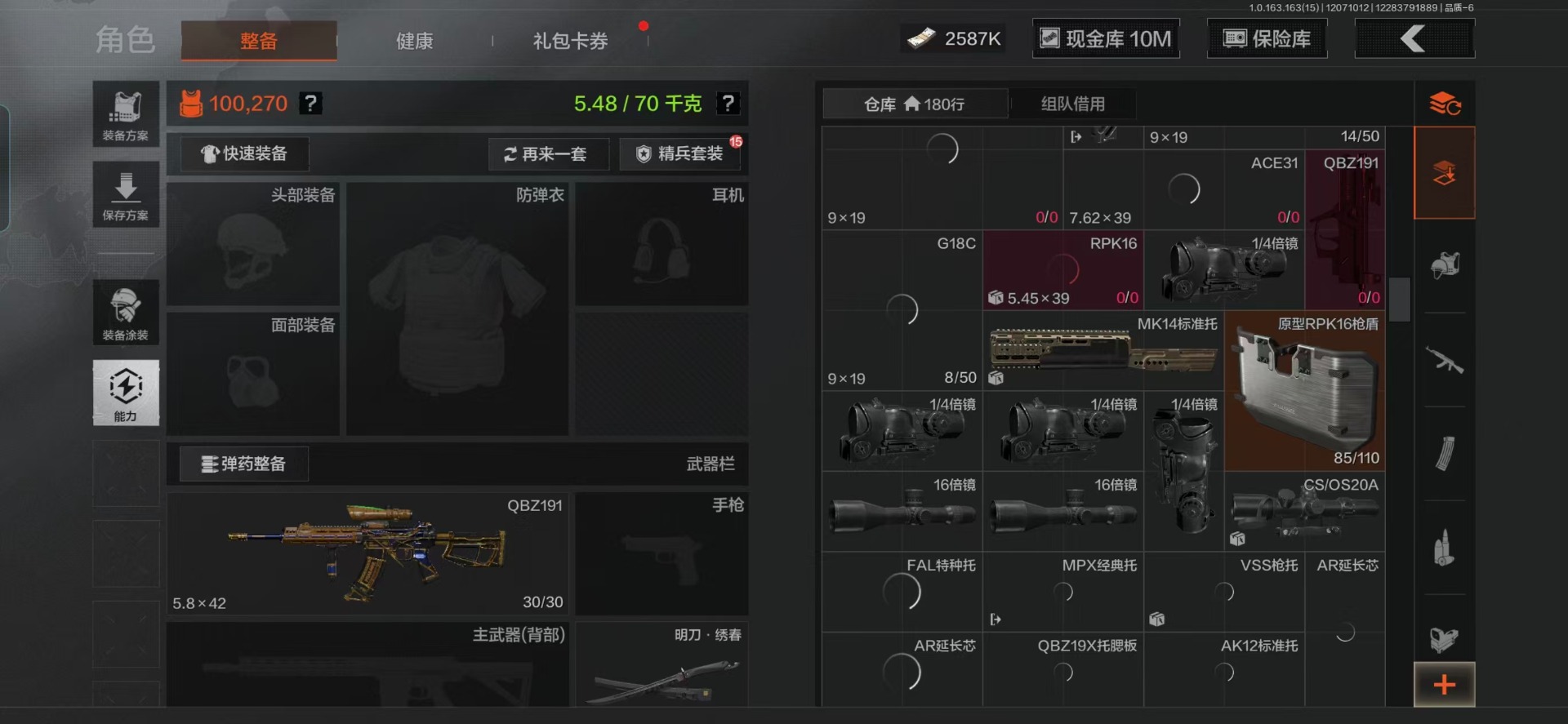Image resolution: width=1568 pixels, height=724 pixels.
Task: Select the MK14标准托 stock item
Action: click(1103, 350)
